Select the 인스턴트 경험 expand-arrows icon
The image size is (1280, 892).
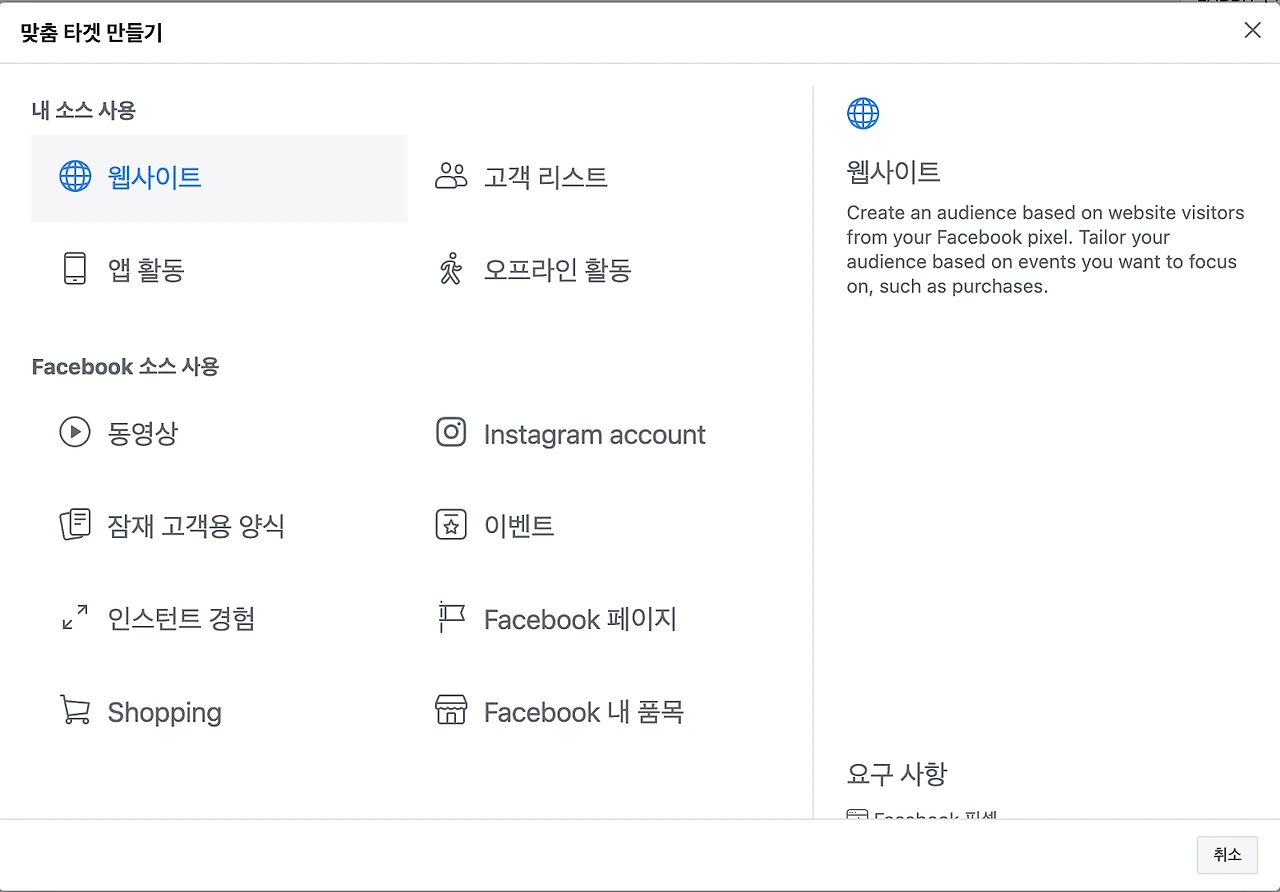click(x=75, y=618)
